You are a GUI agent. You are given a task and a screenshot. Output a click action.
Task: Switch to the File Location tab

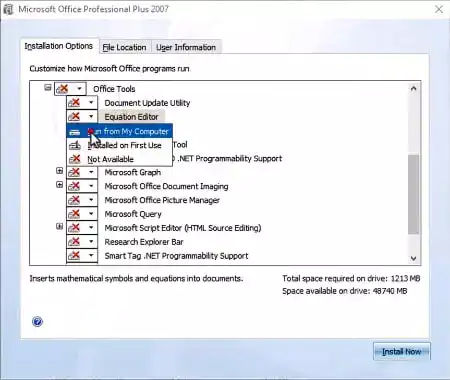point(125,47)
